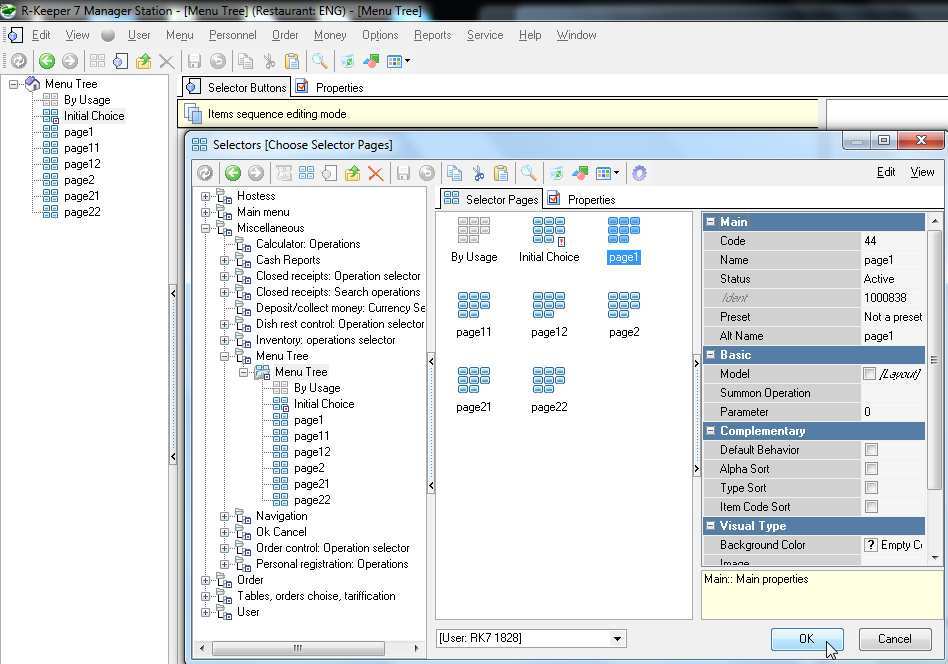This screenshot has width=948, height=664.
Task: Click the save floppy icon in main toolbar
Action: pos(194,61)
